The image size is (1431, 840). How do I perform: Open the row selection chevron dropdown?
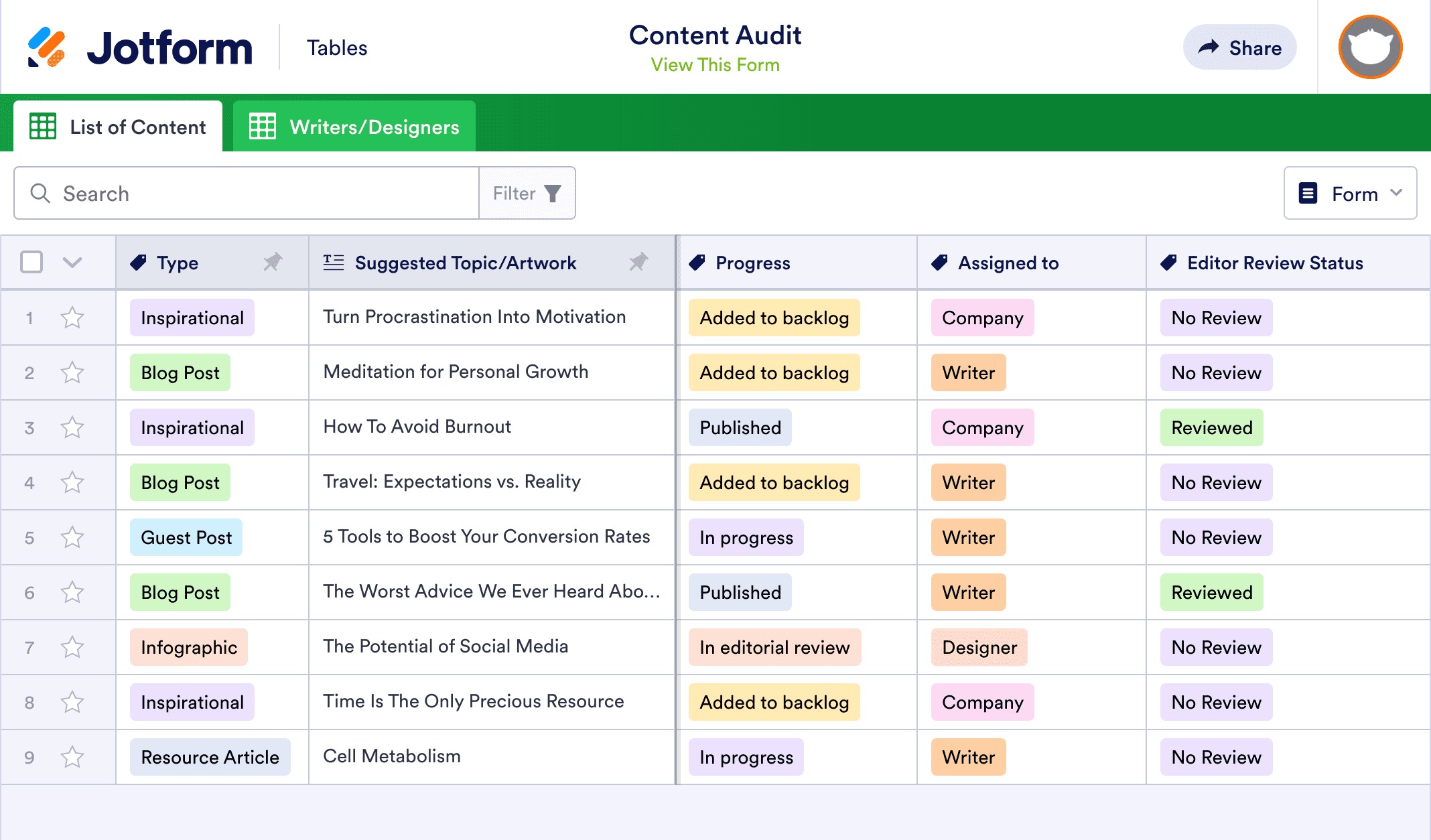72,262
